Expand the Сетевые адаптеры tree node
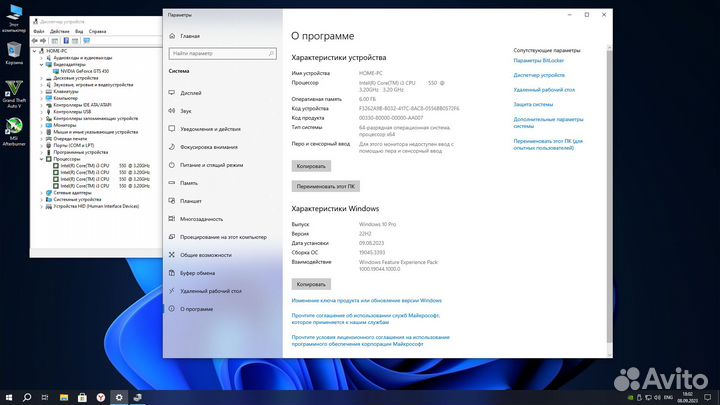Image resolution: width=720 pixels, height=405 pixels. coord(42,192)
